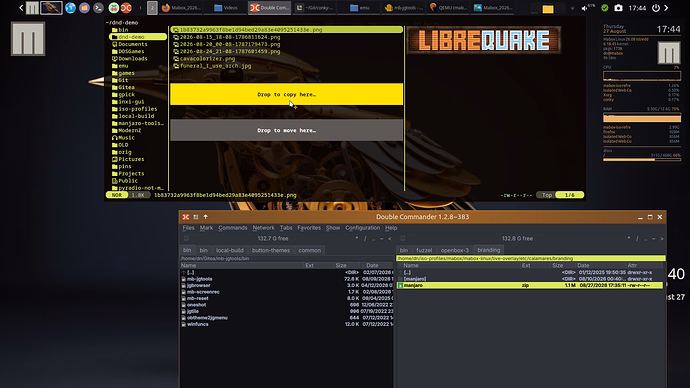
Task: Select the button-themes tab
Action: 271,250
